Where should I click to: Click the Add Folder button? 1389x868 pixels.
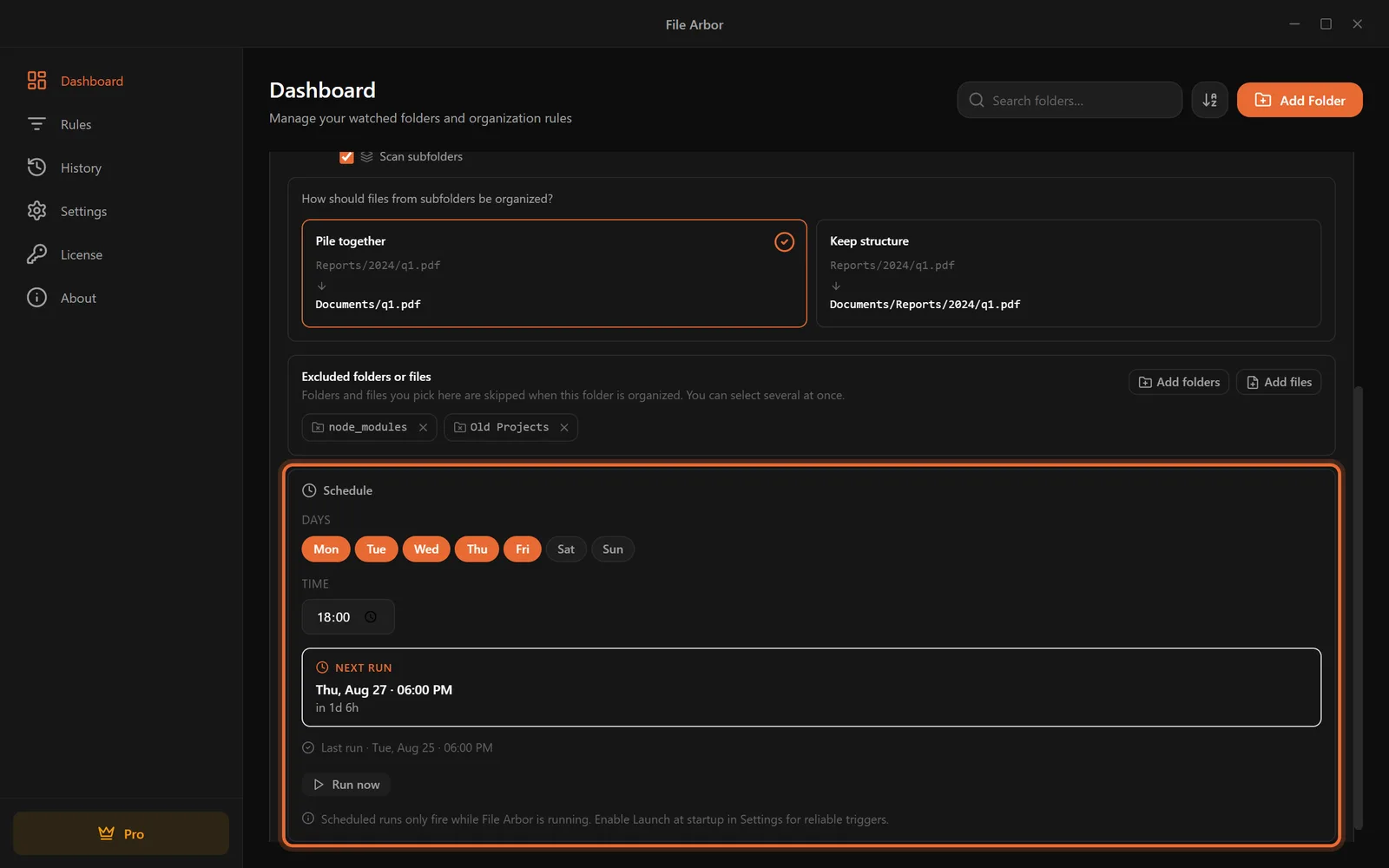1300,100
